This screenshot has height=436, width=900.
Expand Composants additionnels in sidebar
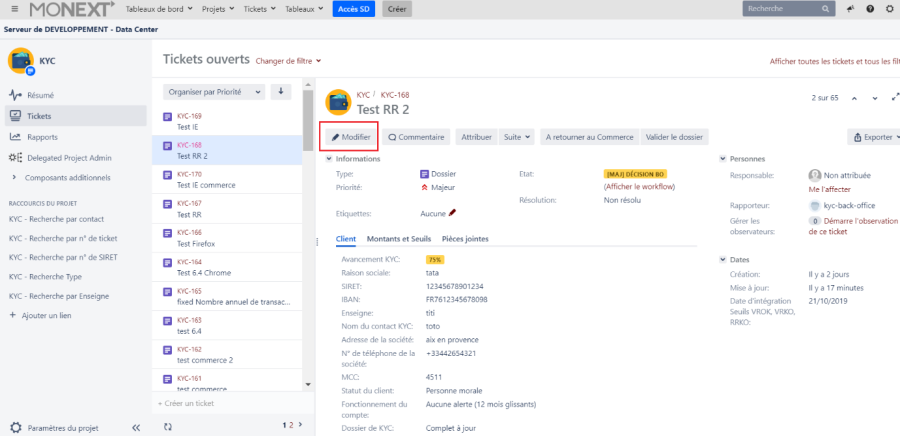15,177
